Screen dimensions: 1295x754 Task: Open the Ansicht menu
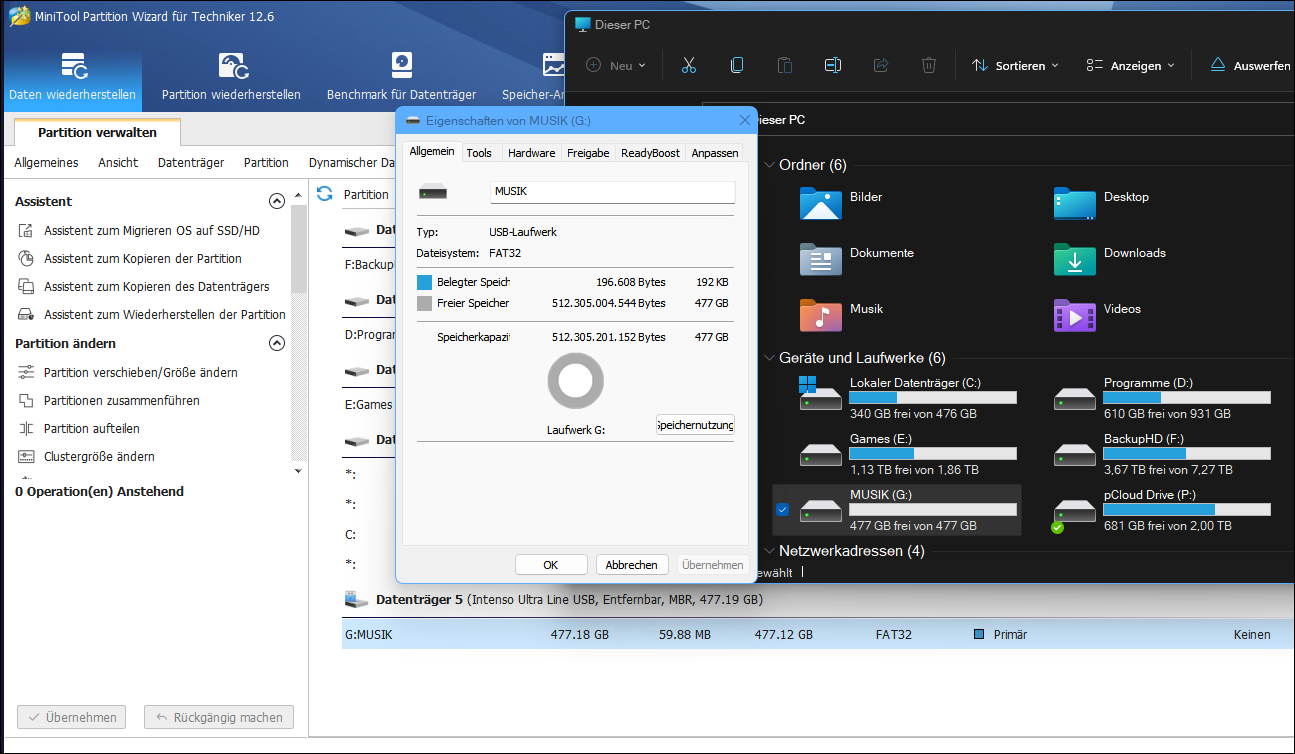(x=118, y=162)
